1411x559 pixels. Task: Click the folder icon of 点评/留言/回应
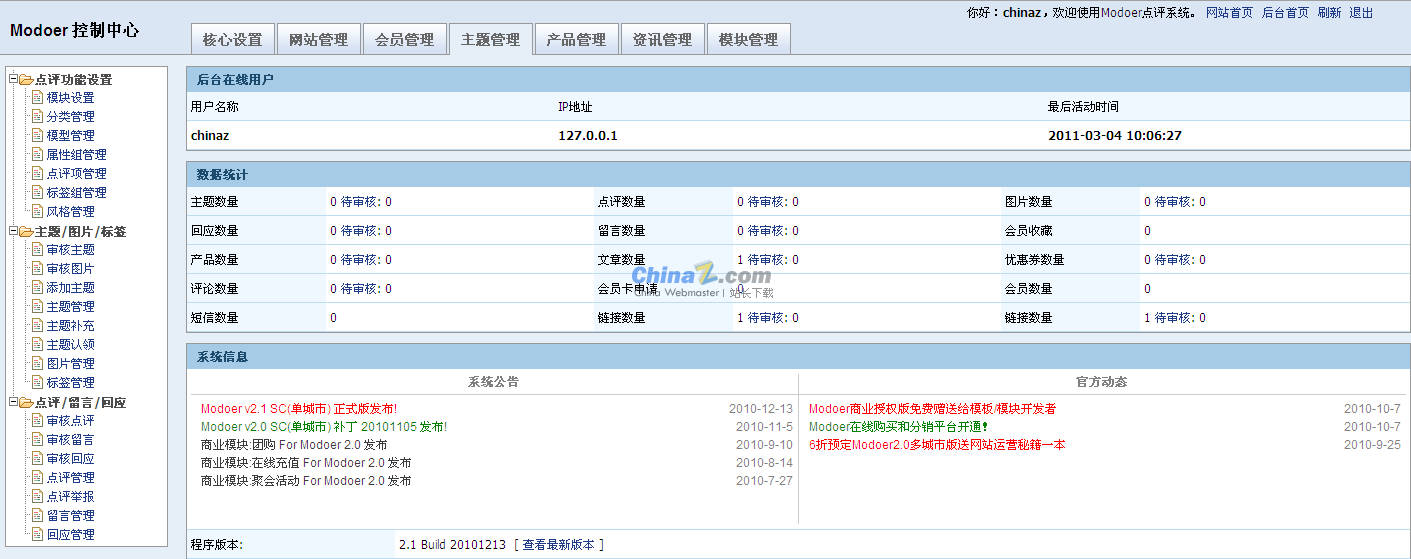pyautogui.click(x=26, y=402)
